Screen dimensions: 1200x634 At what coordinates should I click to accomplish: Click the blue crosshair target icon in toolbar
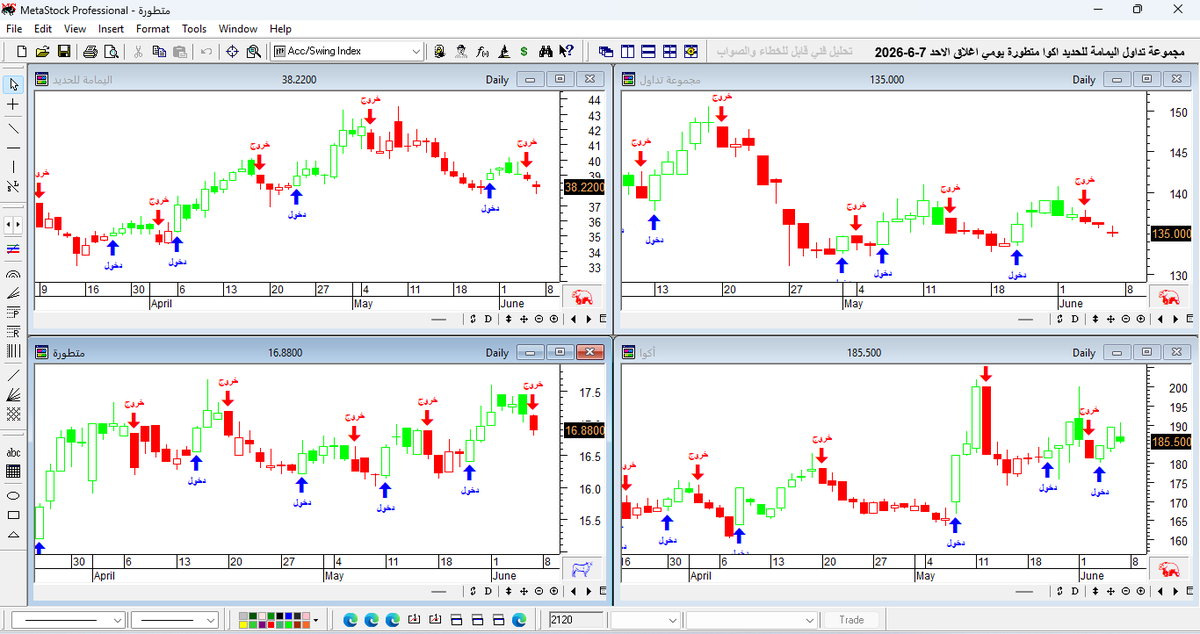coord(232,51)
